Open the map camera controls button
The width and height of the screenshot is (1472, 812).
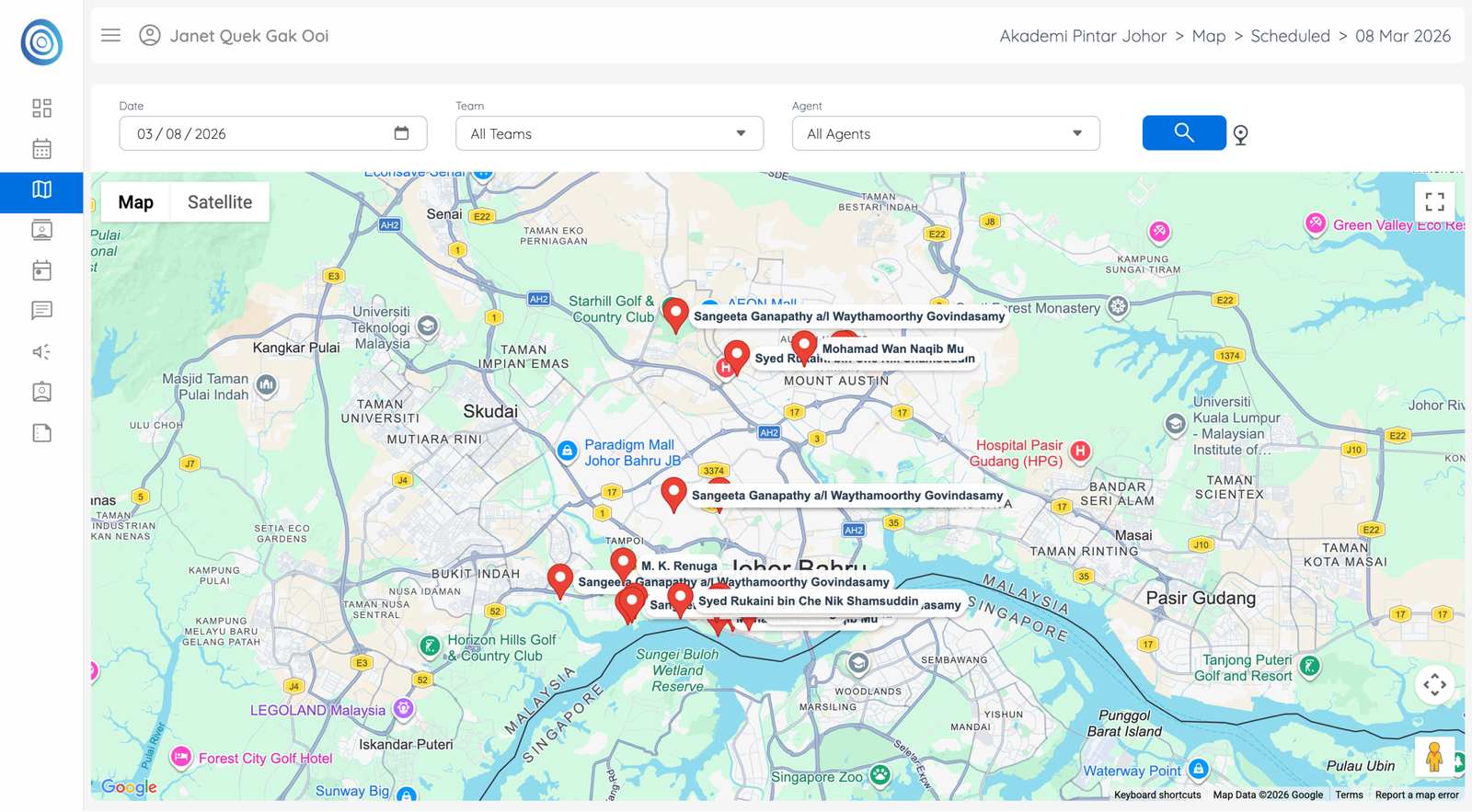pos(1433,685)
